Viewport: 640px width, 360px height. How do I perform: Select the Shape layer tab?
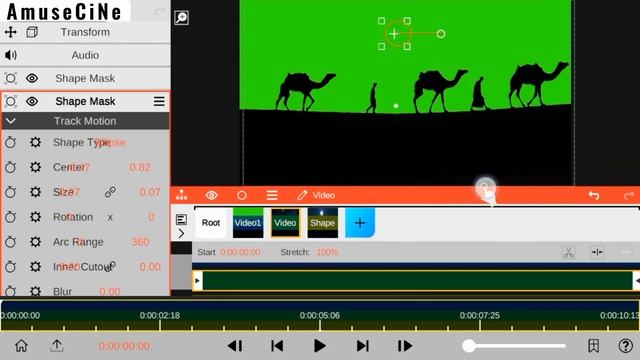[x=322, y=223]
